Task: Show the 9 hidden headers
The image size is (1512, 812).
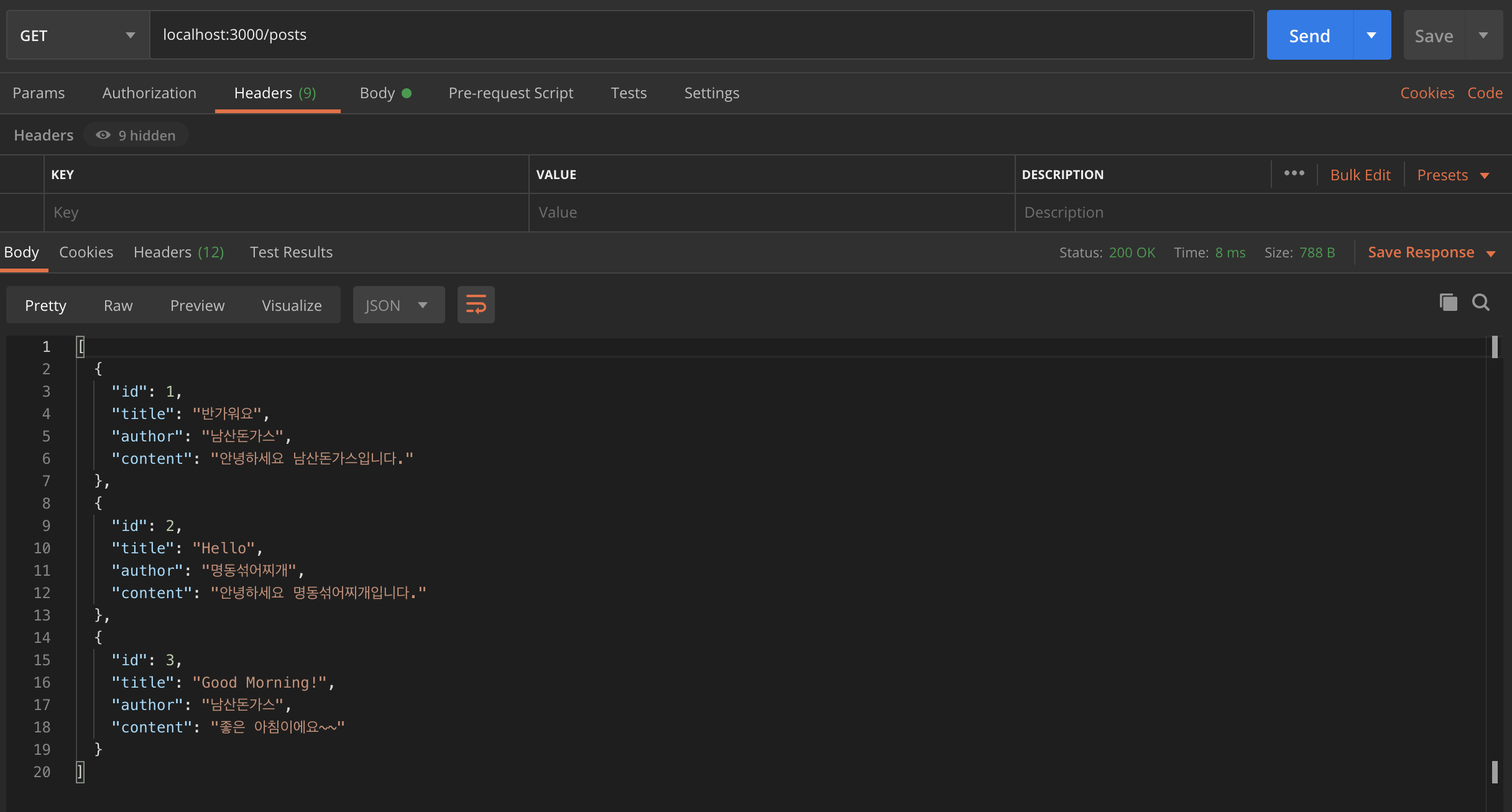Action: coord(136,135)
